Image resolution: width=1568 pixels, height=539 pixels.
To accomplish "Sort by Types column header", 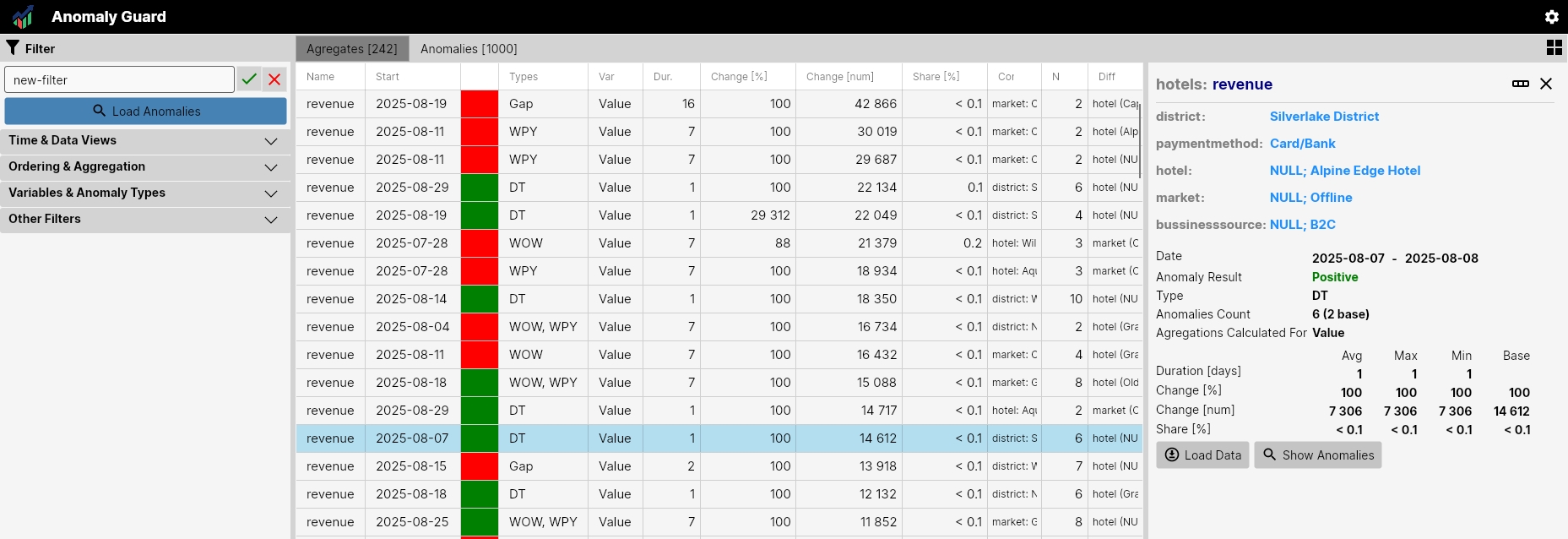I will tap(543, 76).
